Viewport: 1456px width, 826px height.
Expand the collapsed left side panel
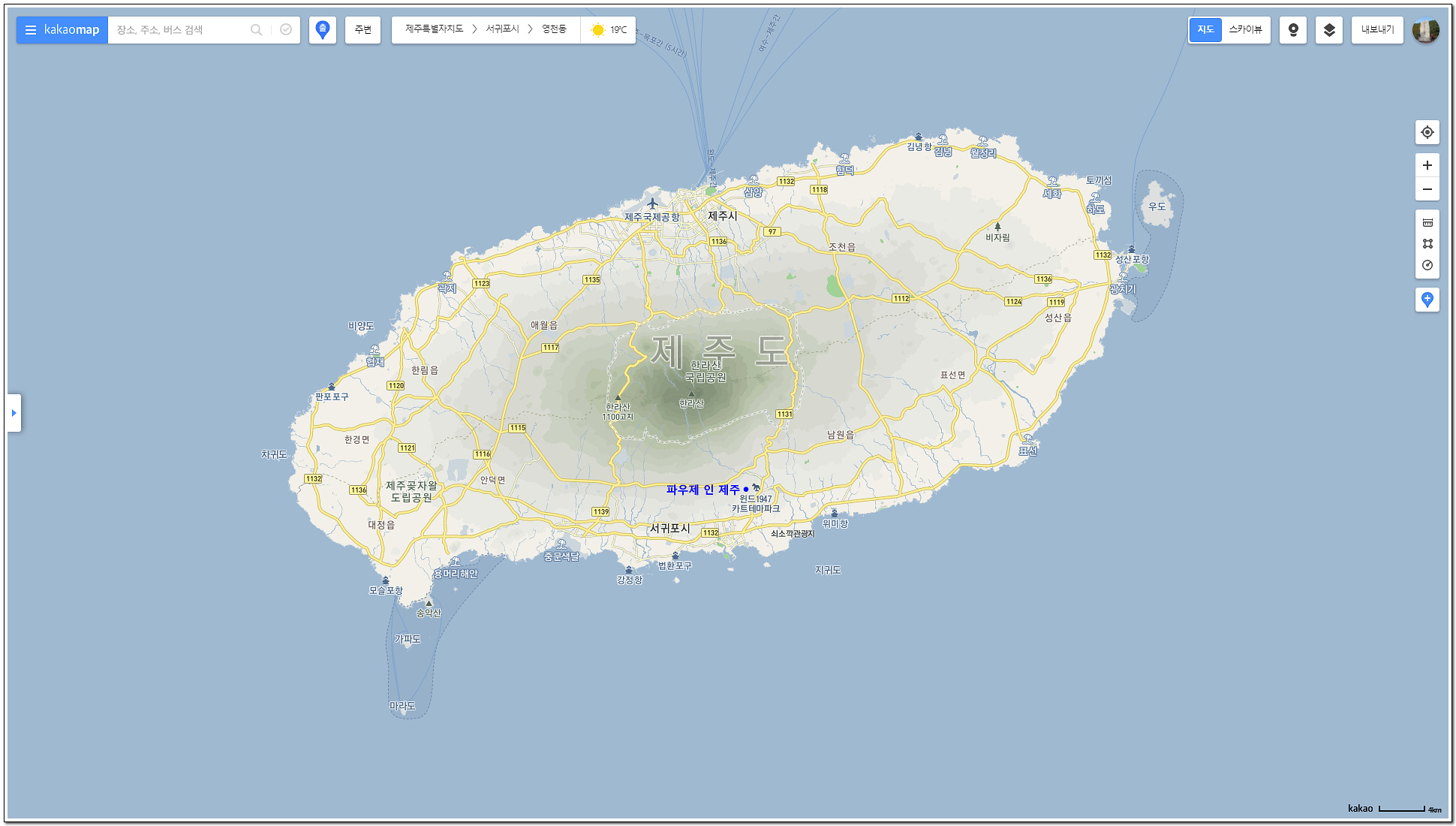point(14,413)
